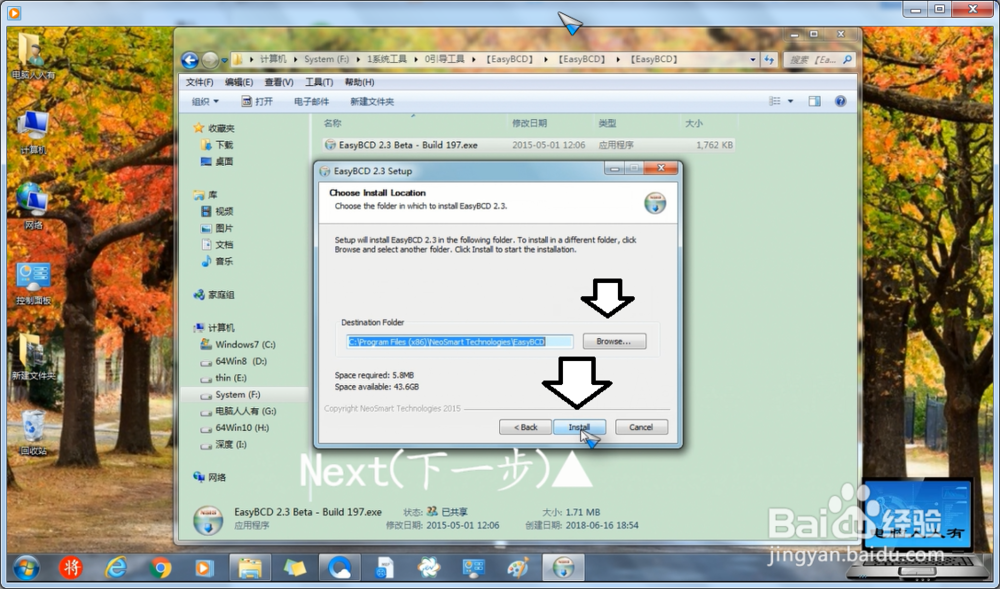The height and width of the screenshot is (589, 1000).
Task: Click the Explorer help question icon
Action: pos(841,101)
